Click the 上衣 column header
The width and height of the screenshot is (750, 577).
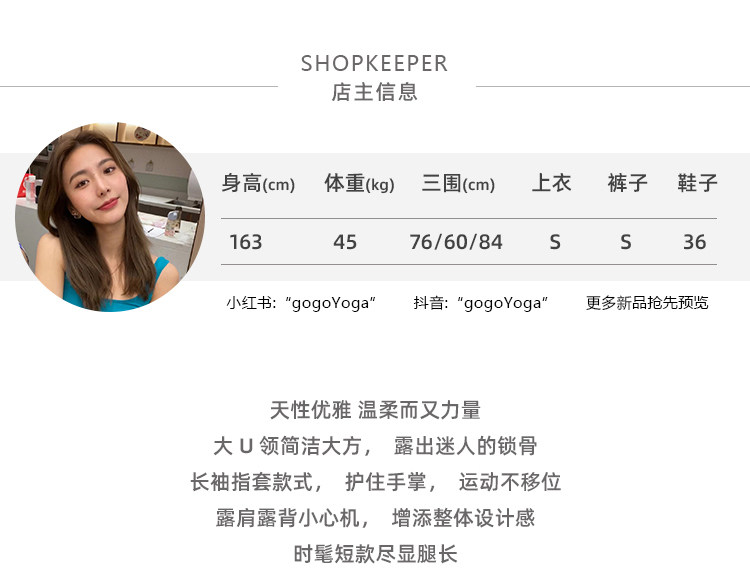point(551,183)
